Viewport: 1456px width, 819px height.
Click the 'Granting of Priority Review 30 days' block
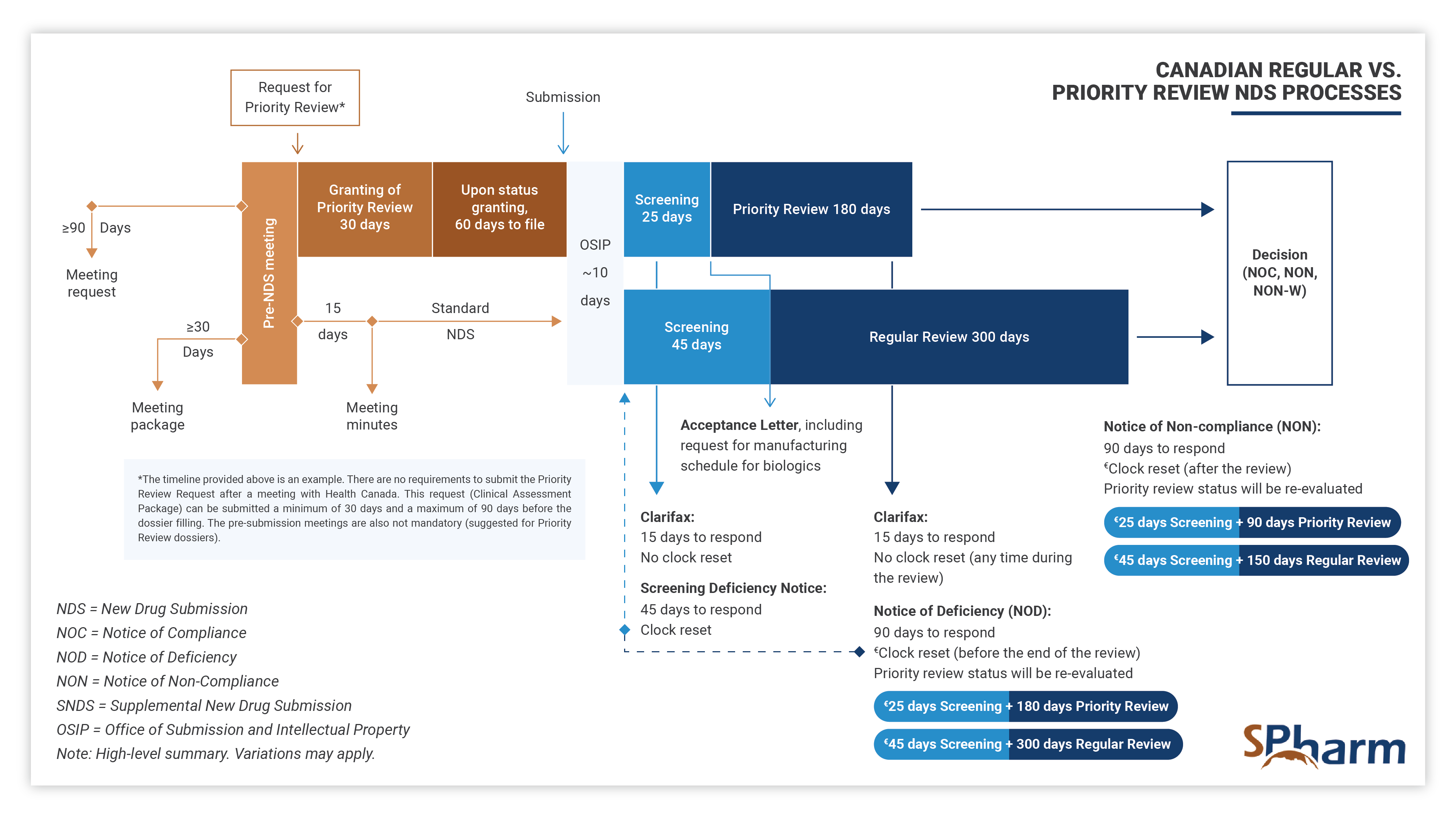[365, 209]
